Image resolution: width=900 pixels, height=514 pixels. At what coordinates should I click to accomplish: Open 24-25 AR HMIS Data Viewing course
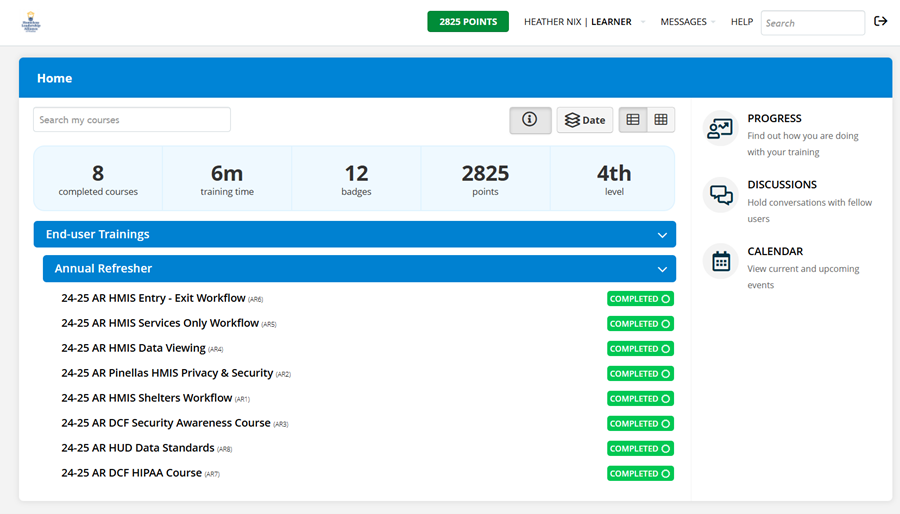tap(133, 348)
